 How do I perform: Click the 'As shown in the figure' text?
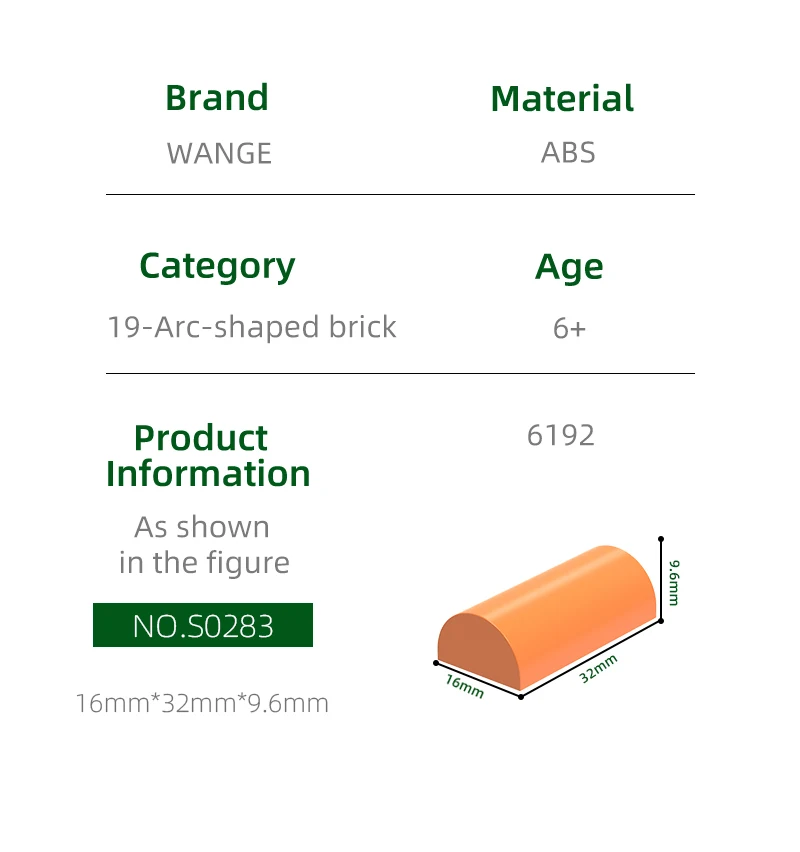203,544
